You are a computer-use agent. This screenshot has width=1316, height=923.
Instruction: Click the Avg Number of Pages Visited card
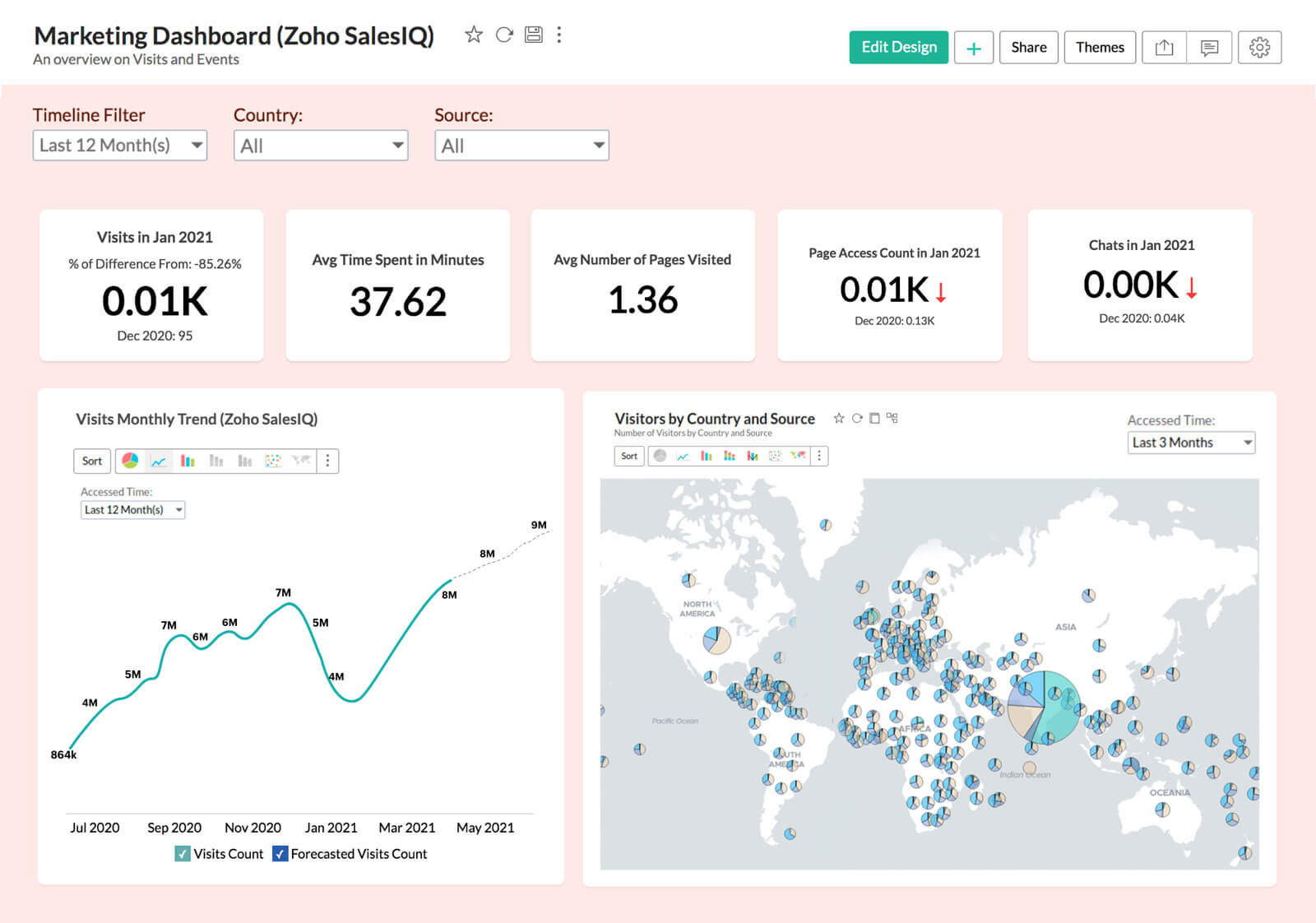pyautogui.click(x=643, y=285)
